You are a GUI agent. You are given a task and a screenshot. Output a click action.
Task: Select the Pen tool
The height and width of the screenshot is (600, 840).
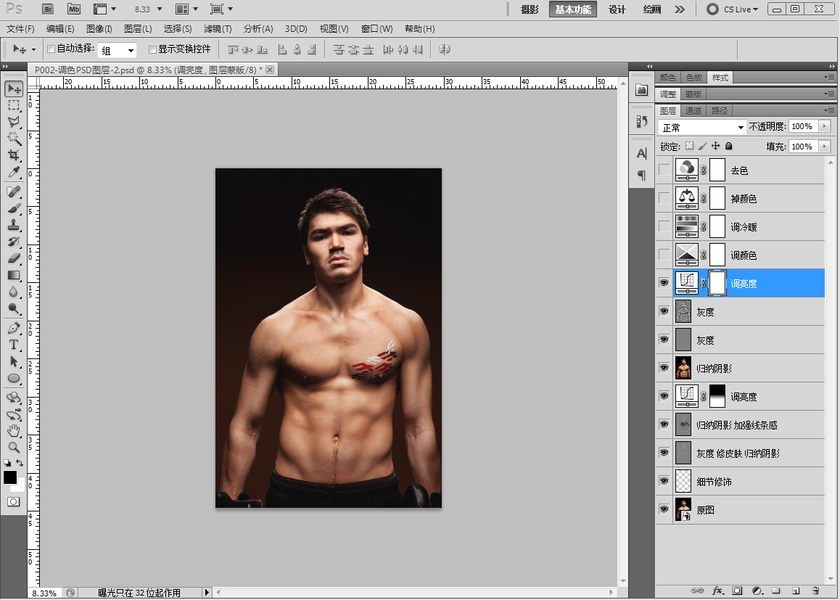tap(14, 327)
